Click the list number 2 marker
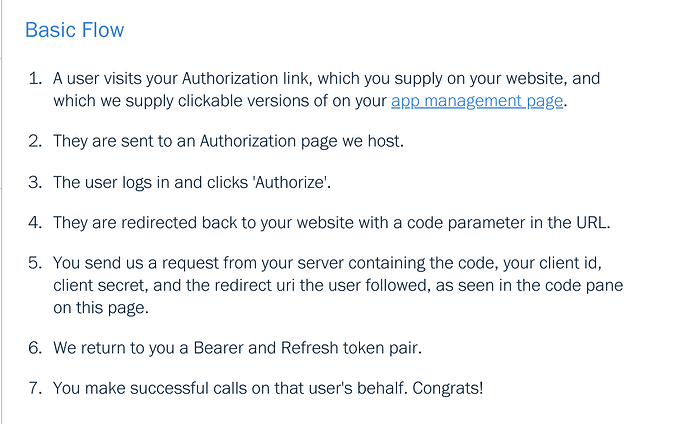The height and width of the screenshot is (424, 690). point(34,141)
